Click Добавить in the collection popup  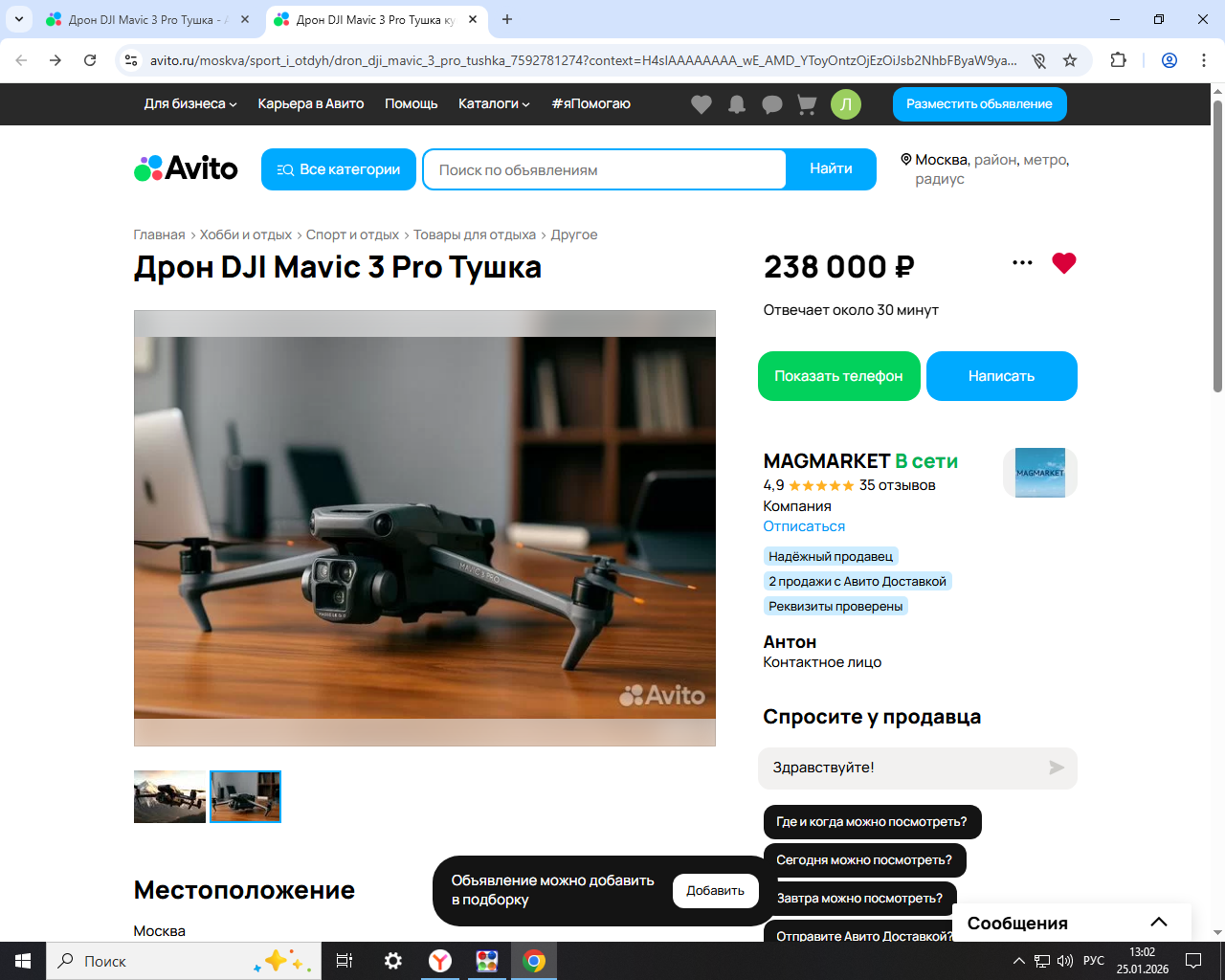point(716,891)
